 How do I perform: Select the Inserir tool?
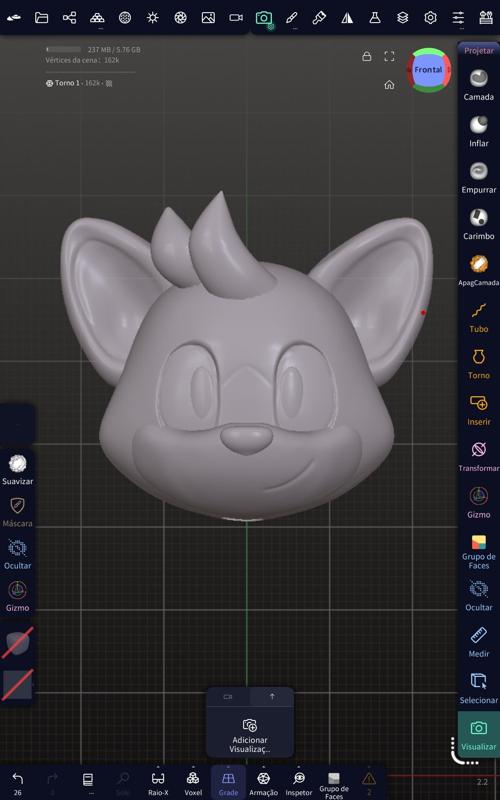(479, 410)
